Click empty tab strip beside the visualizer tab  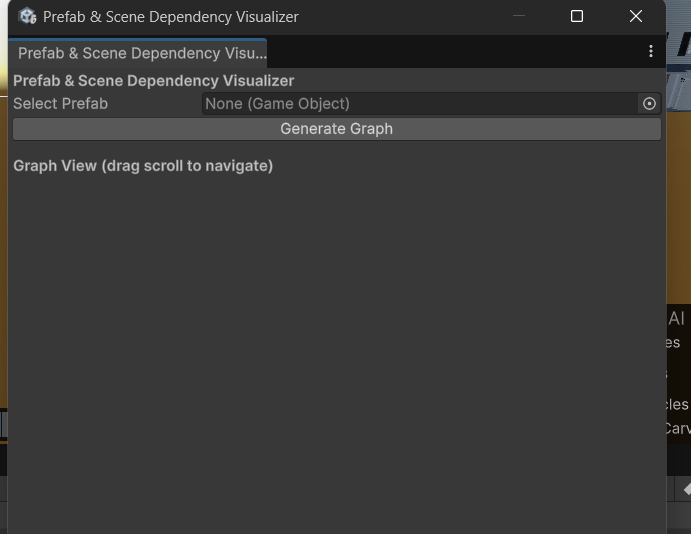[x=450, y=52]
